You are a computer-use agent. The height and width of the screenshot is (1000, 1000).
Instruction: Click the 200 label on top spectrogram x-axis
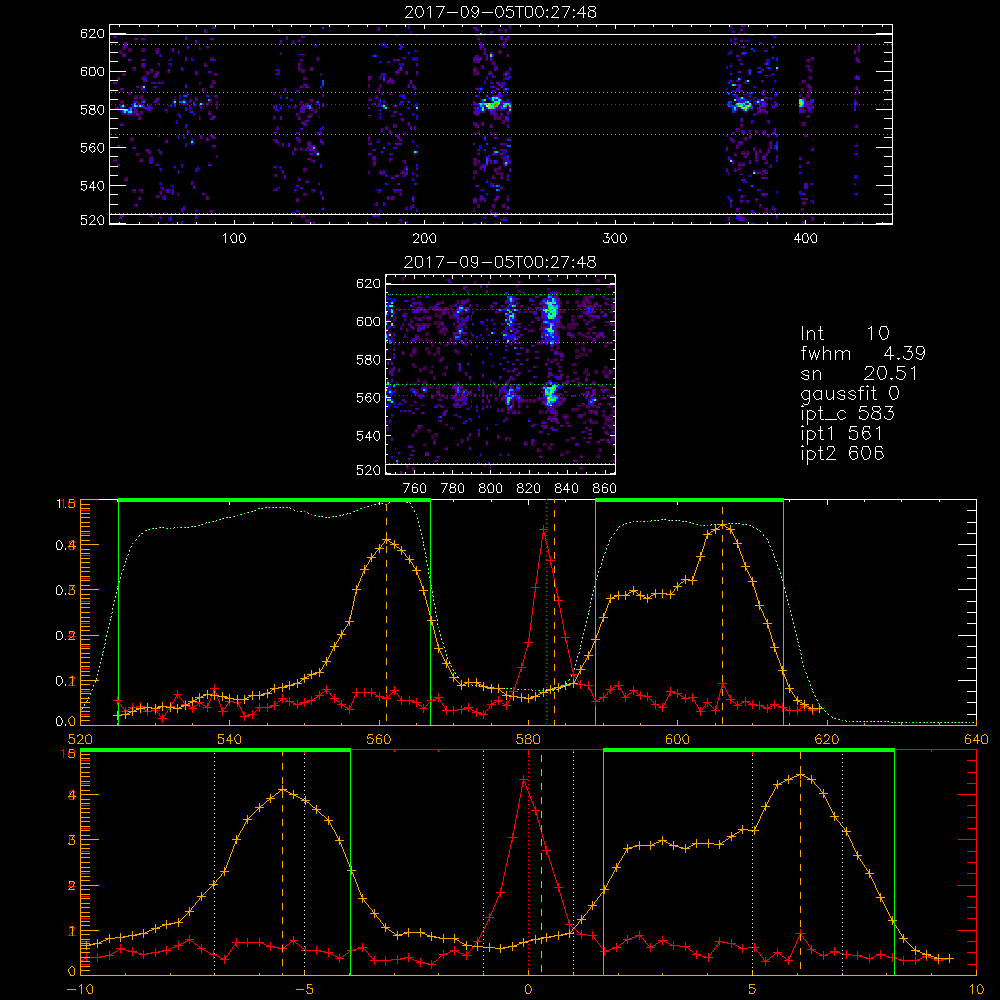tap(424, 239)
